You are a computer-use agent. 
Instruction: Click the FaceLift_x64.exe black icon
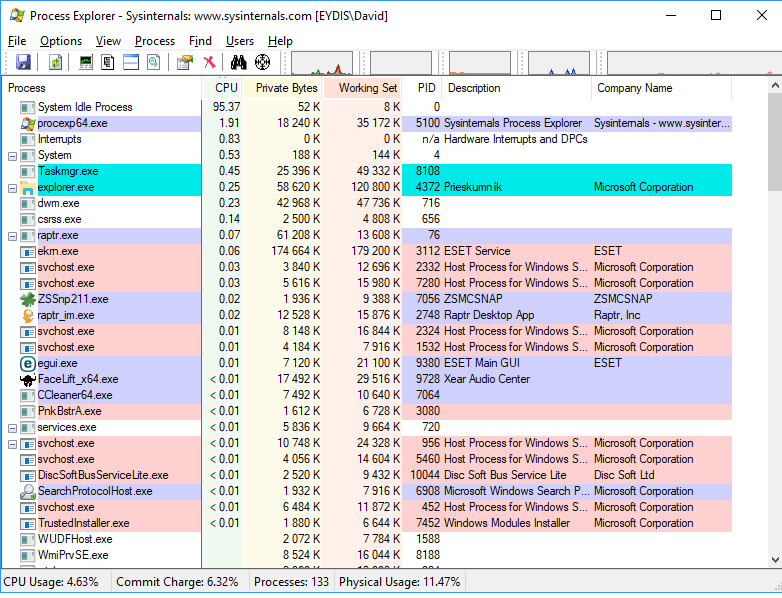click(28, 380)
